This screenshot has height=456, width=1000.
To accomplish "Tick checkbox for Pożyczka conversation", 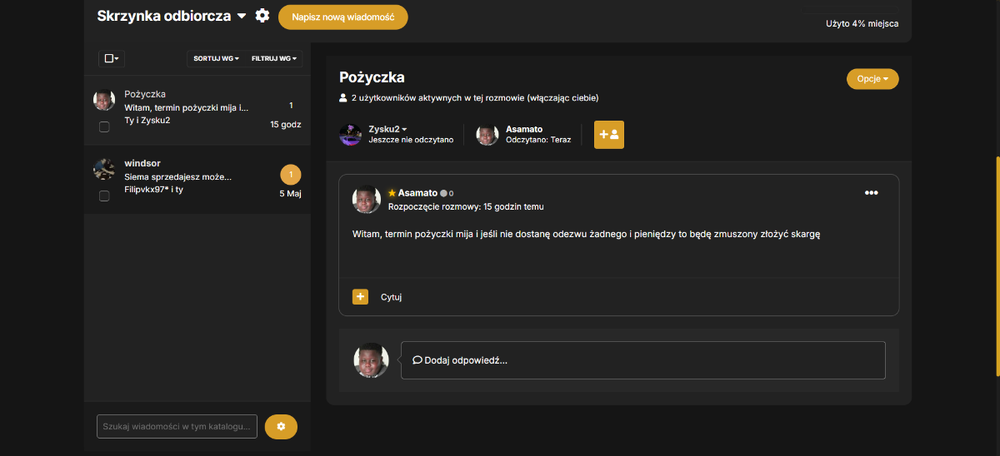I will point(105,127).
